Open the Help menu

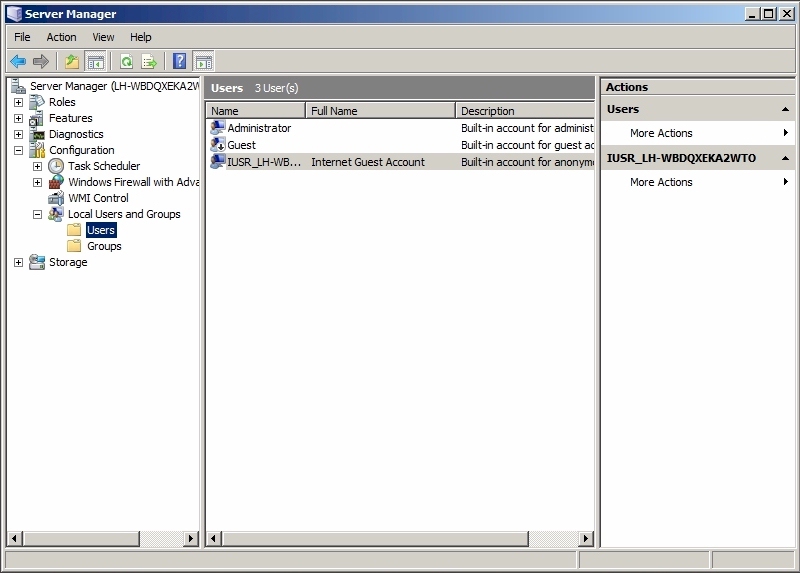point(140,37)
